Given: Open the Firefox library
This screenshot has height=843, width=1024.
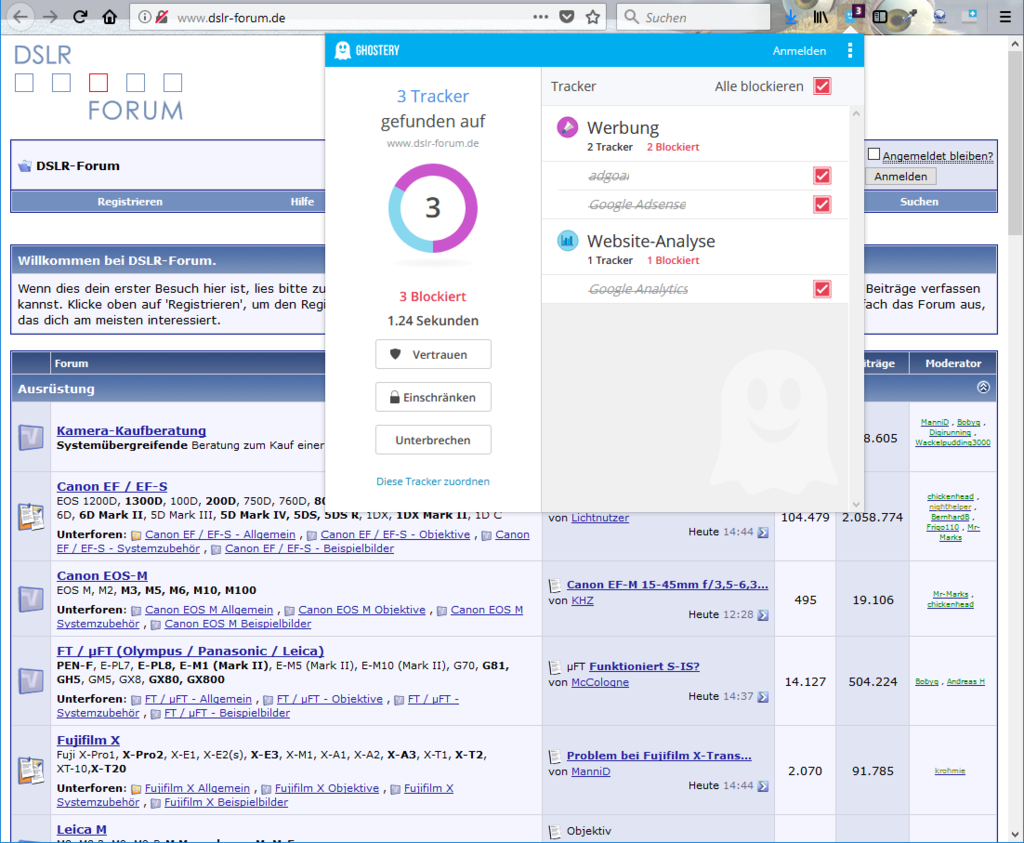Looking at the screenshot, I should (820, 17).
